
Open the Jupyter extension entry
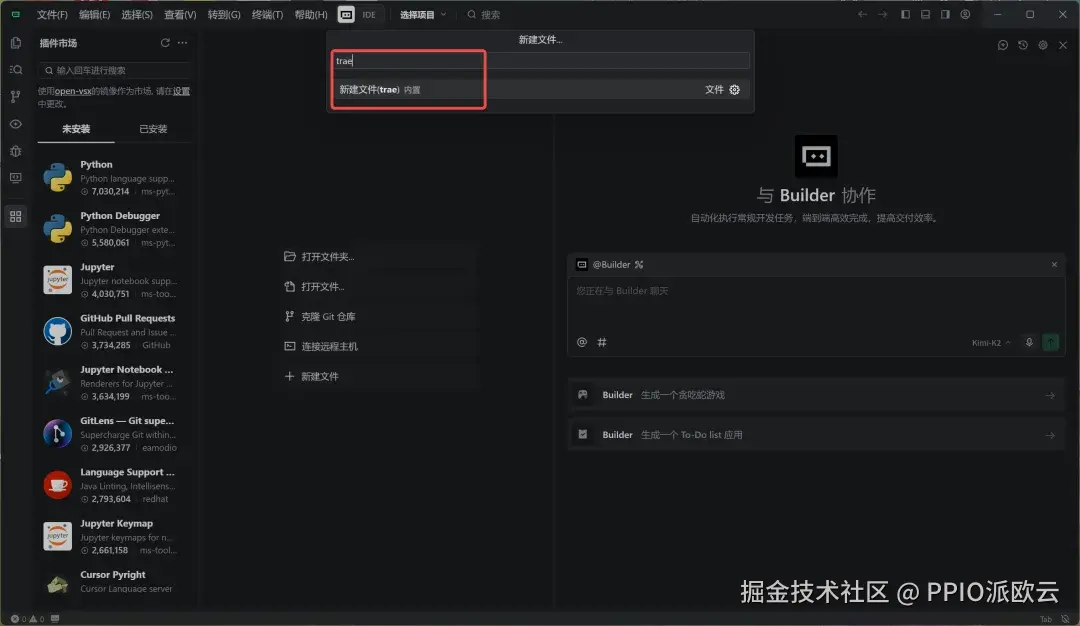point(114,280)
